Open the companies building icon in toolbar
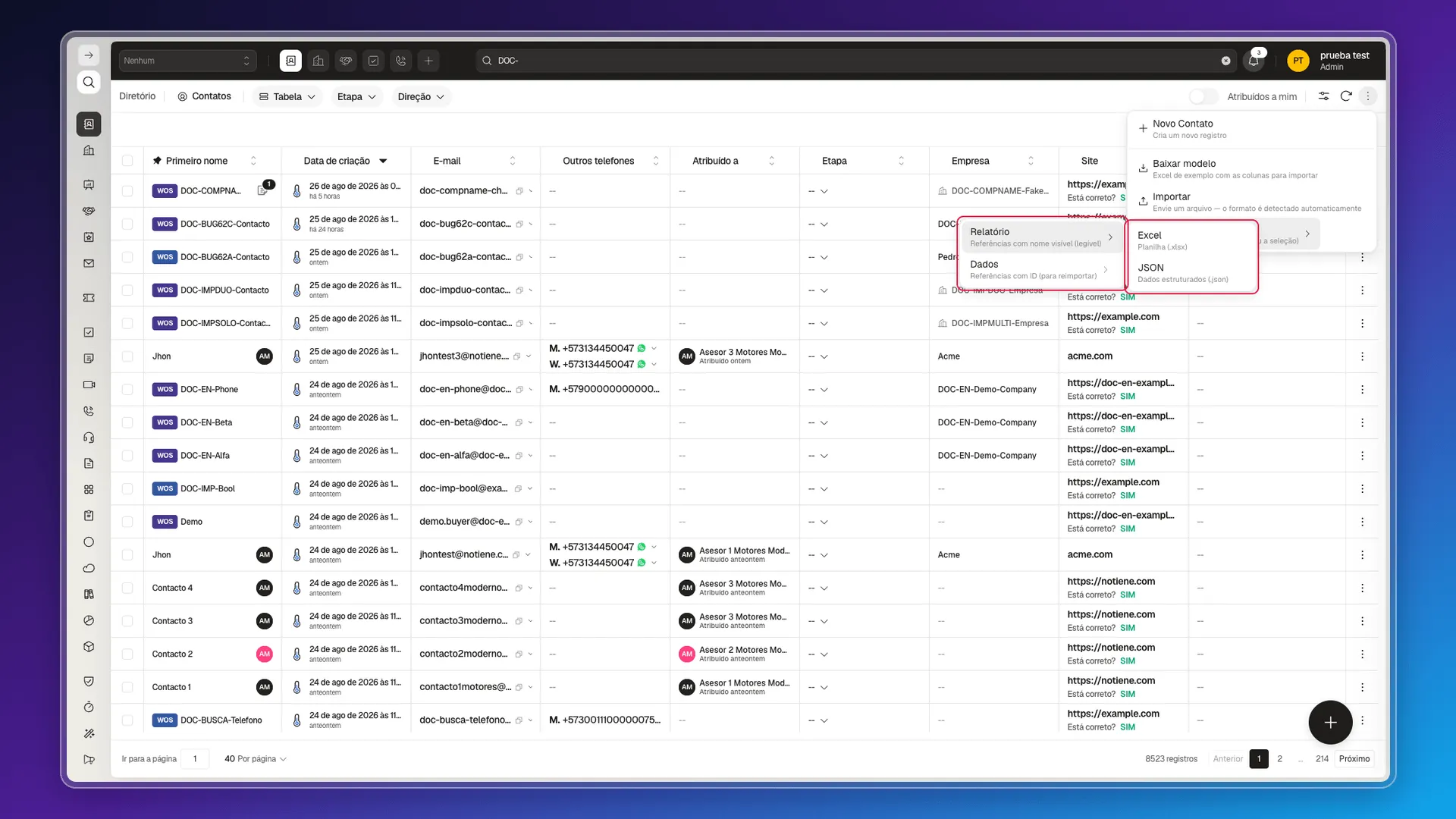 click(318, 61)
